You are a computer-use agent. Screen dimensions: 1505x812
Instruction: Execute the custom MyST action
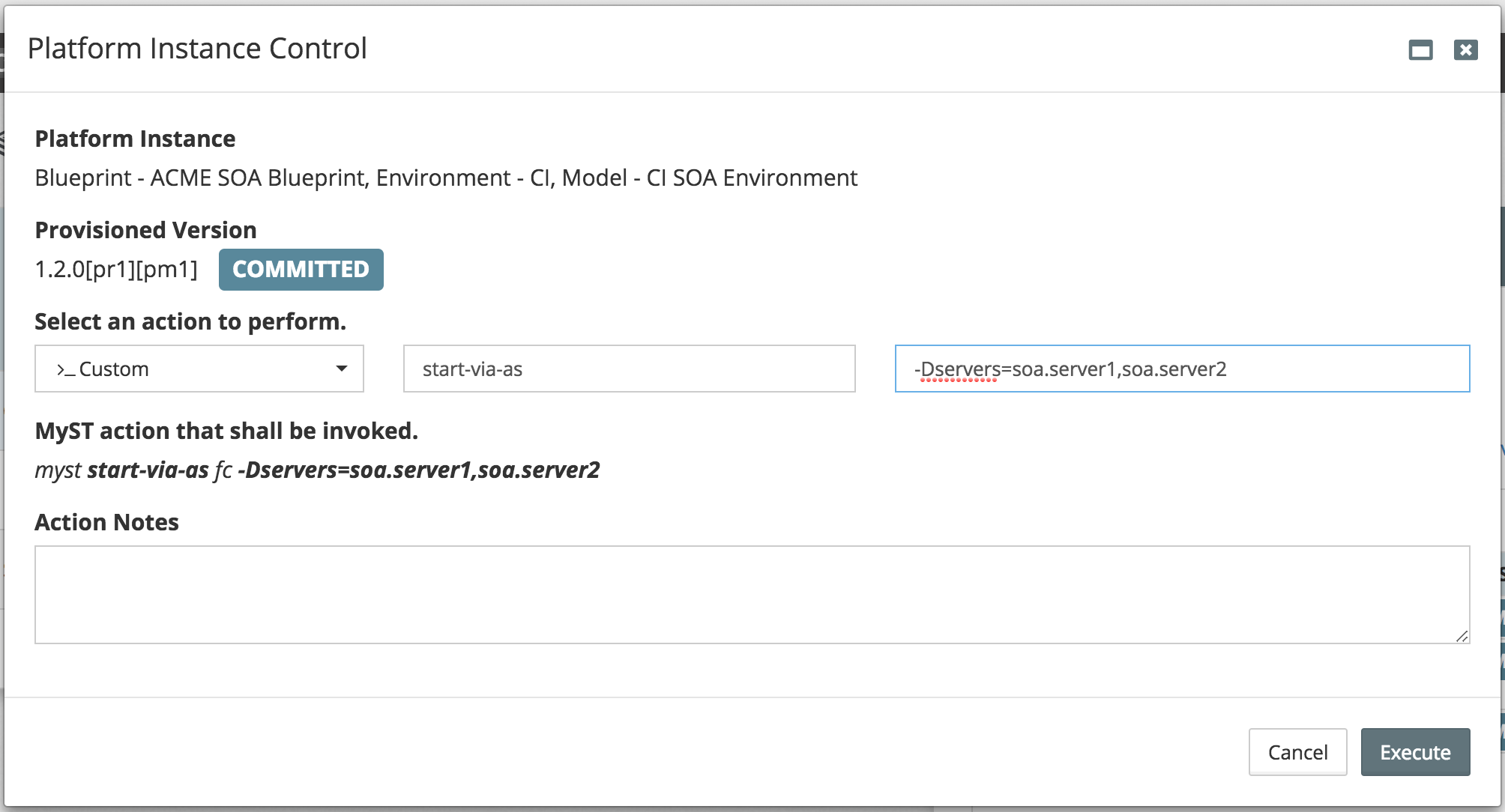pyautogui.click(x=1415, y=752)
